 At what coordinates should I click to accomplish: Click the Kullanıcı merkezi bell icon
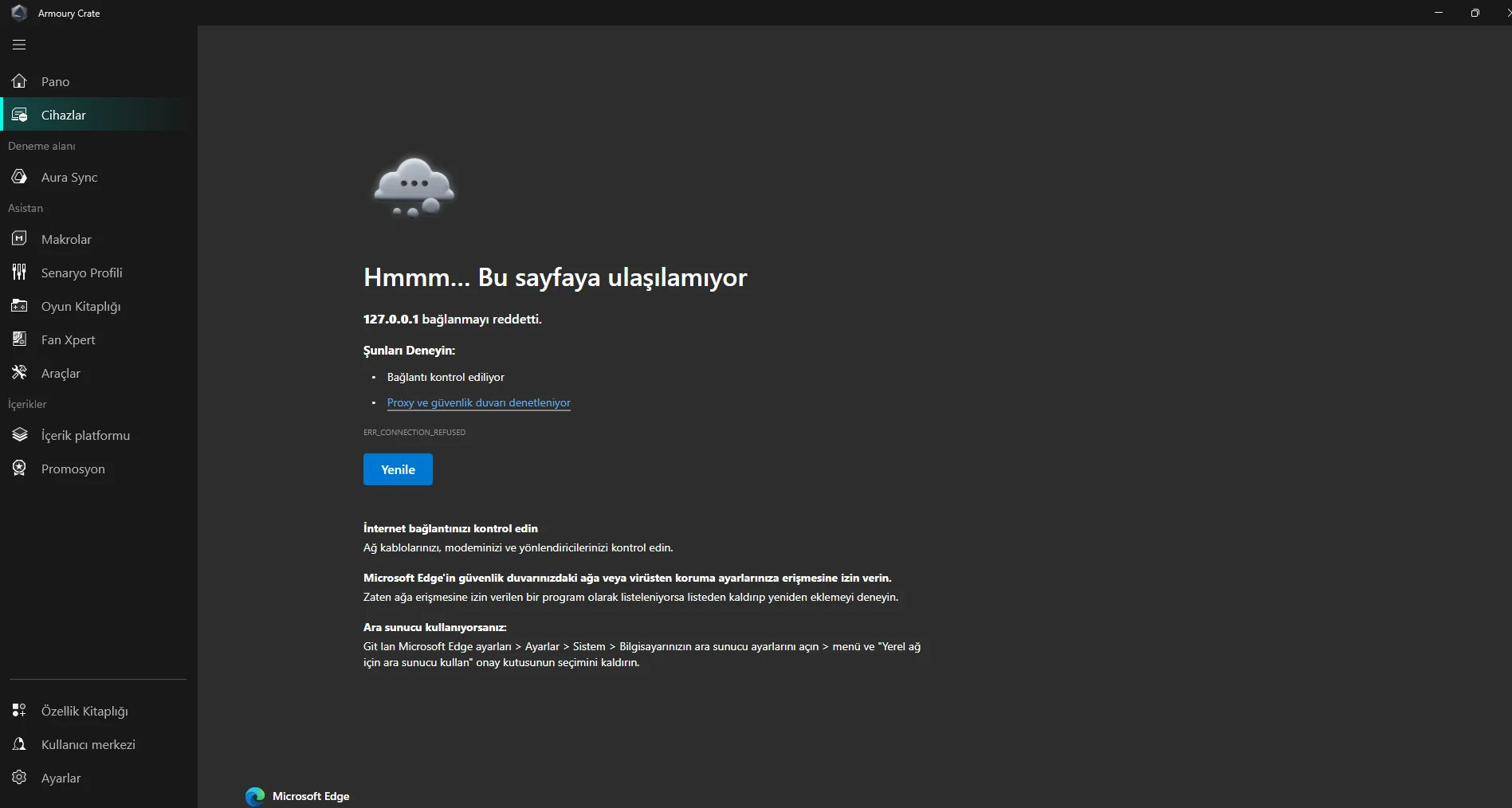(x=19, y=743)
